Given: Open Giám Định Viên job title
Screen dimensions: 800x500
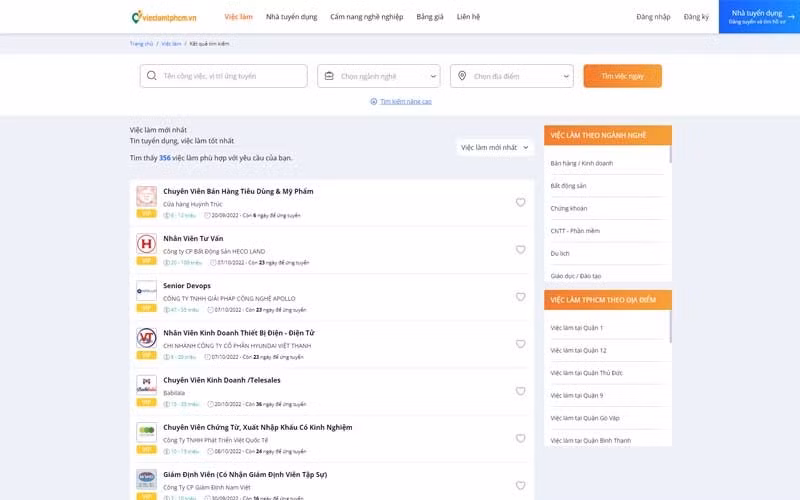Looking at the screenshot, I should [245, 474].
